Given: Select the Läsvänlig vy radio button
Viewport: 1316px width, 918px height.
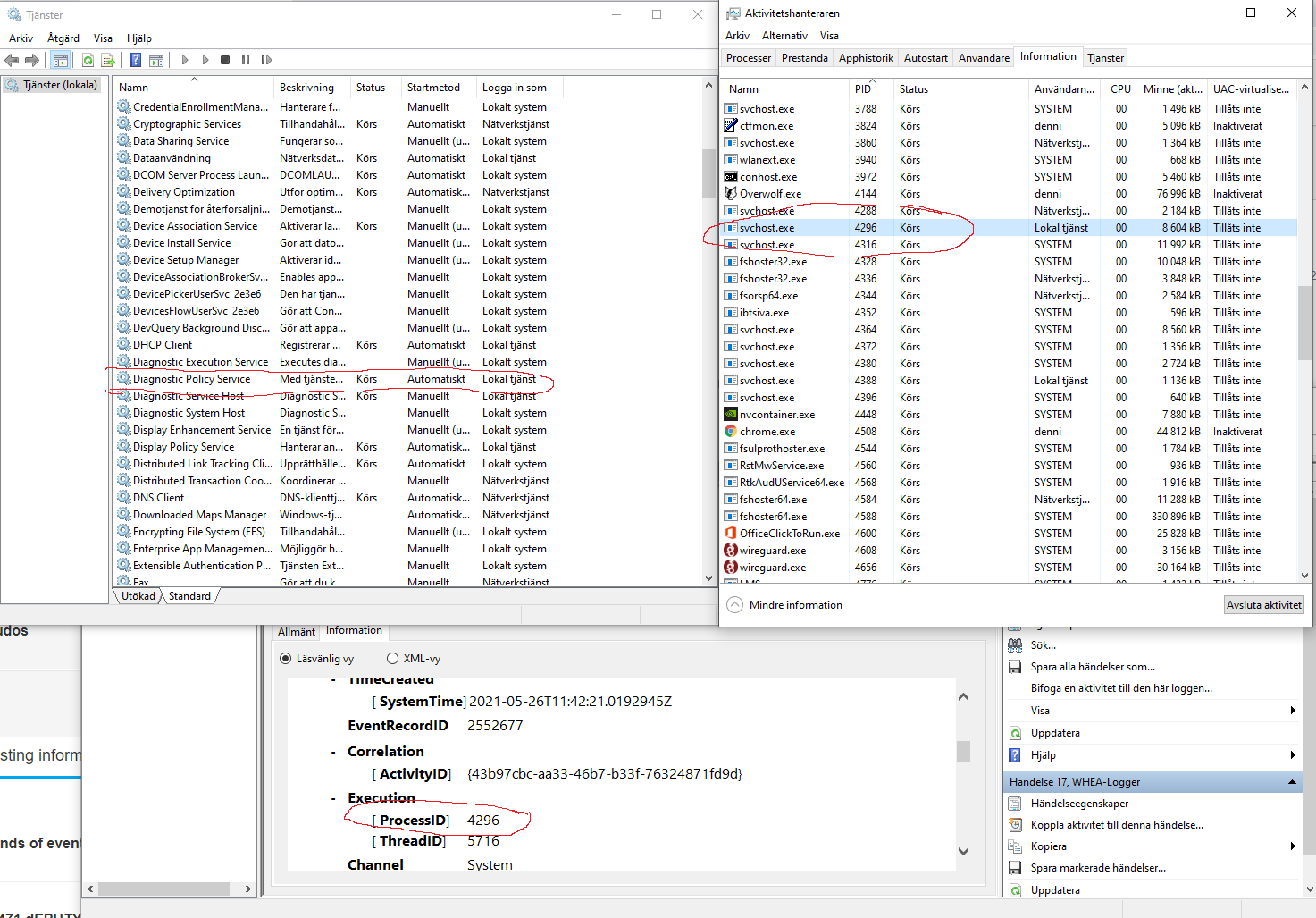Looking at the screenshot, I should pyautogui.click(x=285, y=658).
